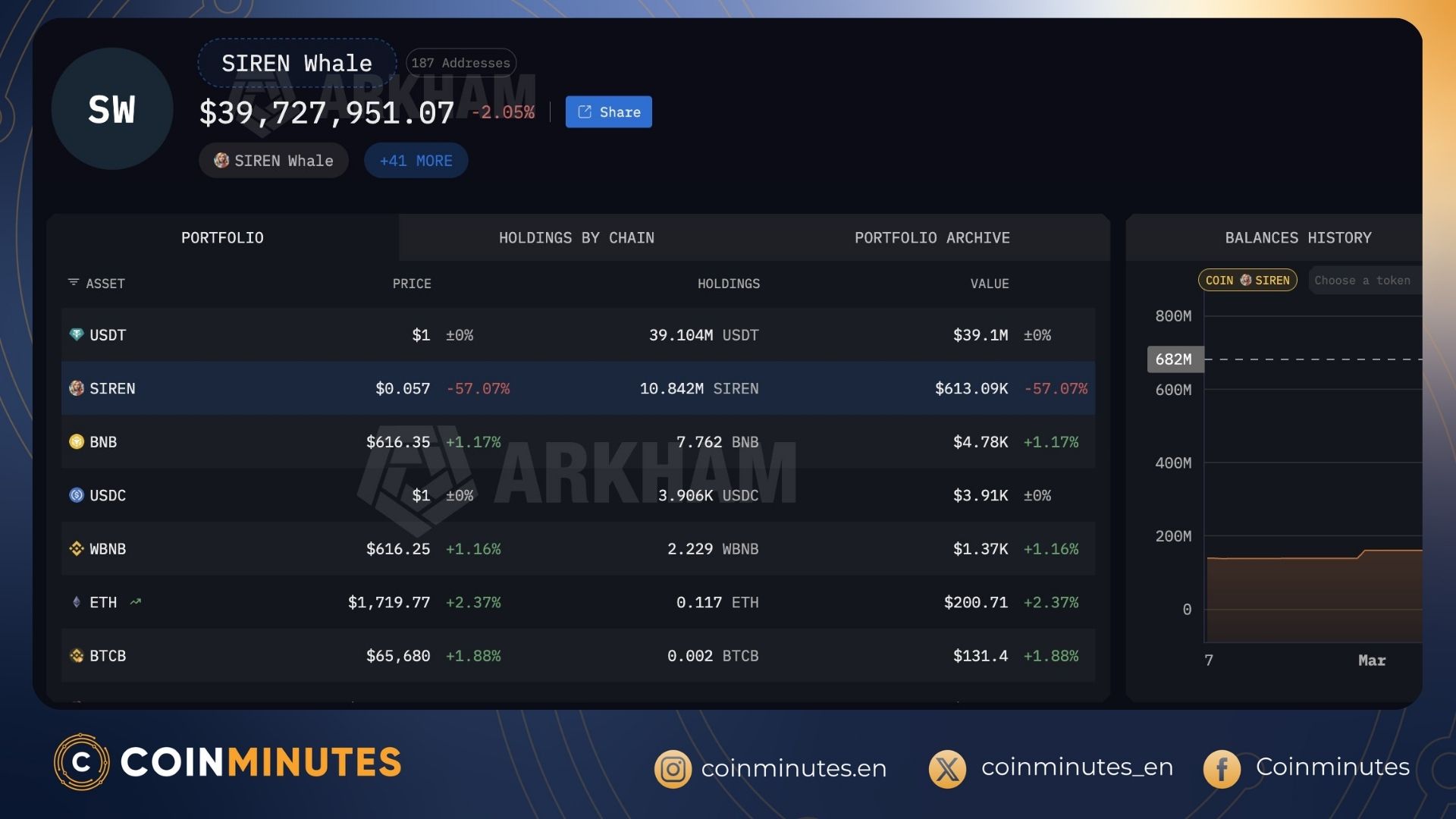Click the 187 Addresses badge
The height and width of the screenshot is (819, 1456).
461,63
